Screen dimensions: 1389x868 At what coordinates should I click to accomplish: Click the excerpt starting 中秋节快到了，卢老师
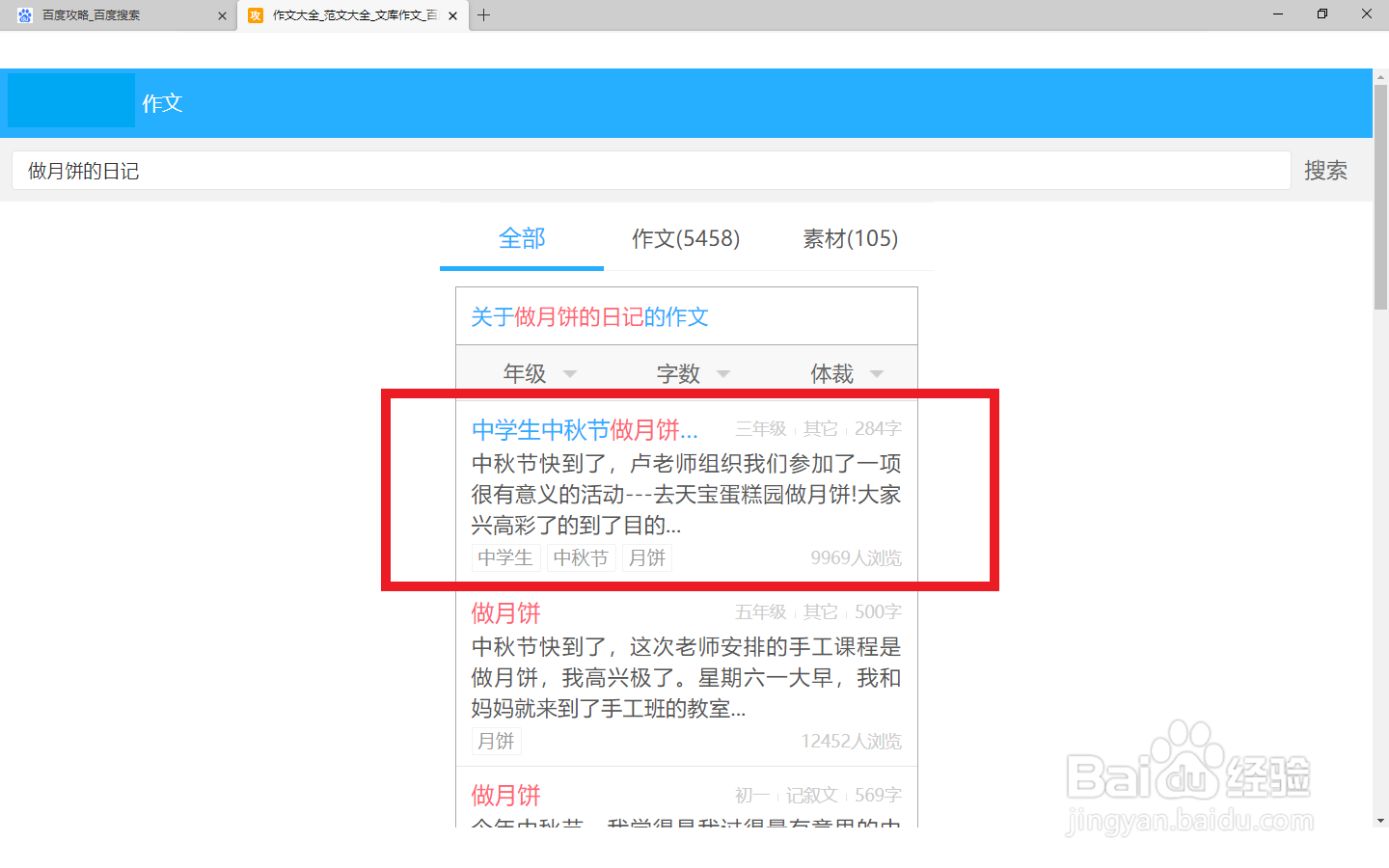pyautogui.click(x=687, y=495)
